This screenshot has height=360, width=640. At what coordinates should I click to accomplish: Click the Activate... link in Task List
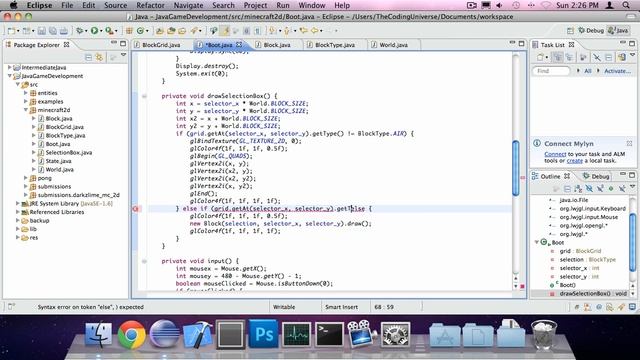617,71
